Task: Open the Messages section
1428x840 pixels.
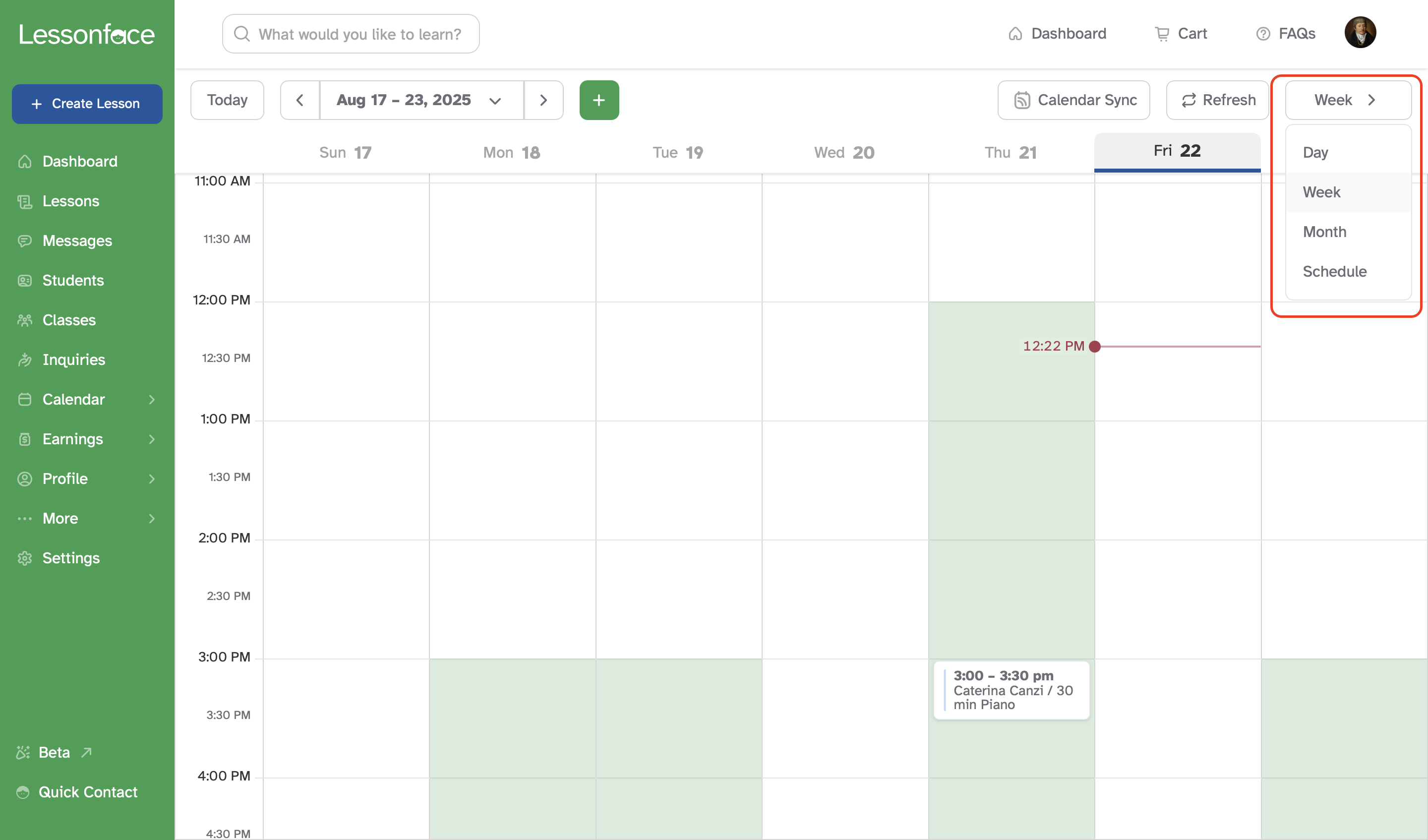Action: click(x=76, y=240)
